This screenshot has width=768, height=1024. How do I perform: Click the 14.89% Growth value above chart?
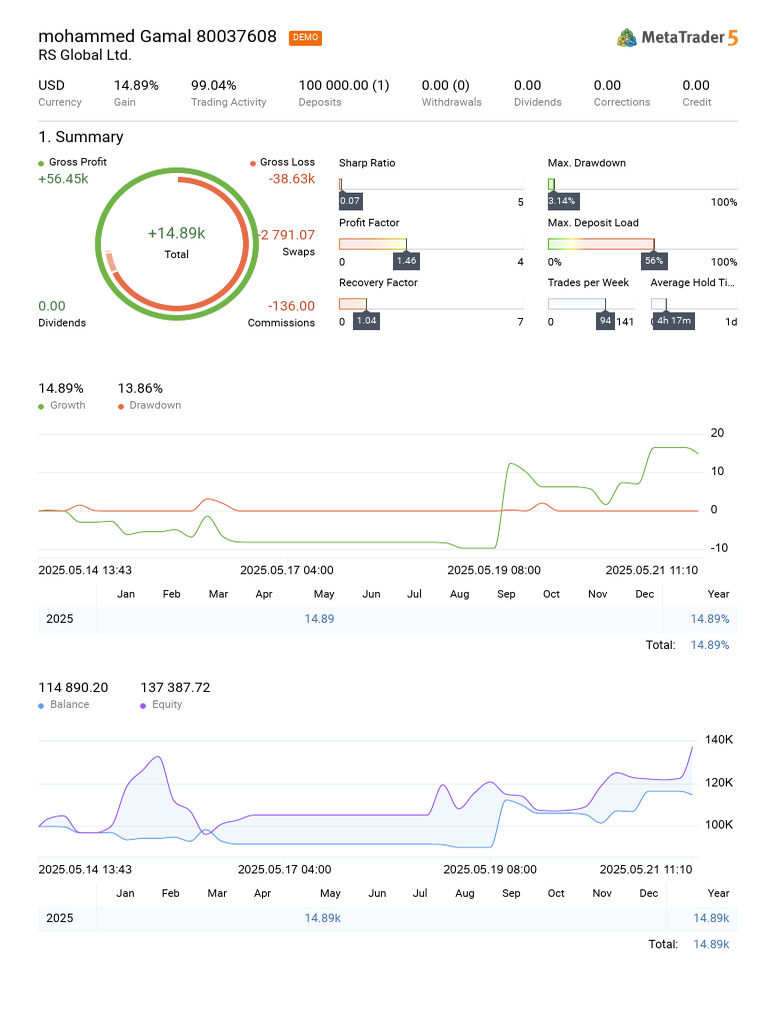point(61,389)
